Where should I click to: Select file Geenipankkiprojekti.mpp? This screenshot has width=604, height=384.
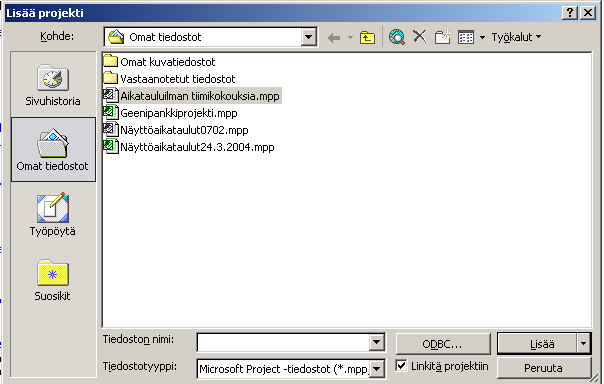click(171, 113)
